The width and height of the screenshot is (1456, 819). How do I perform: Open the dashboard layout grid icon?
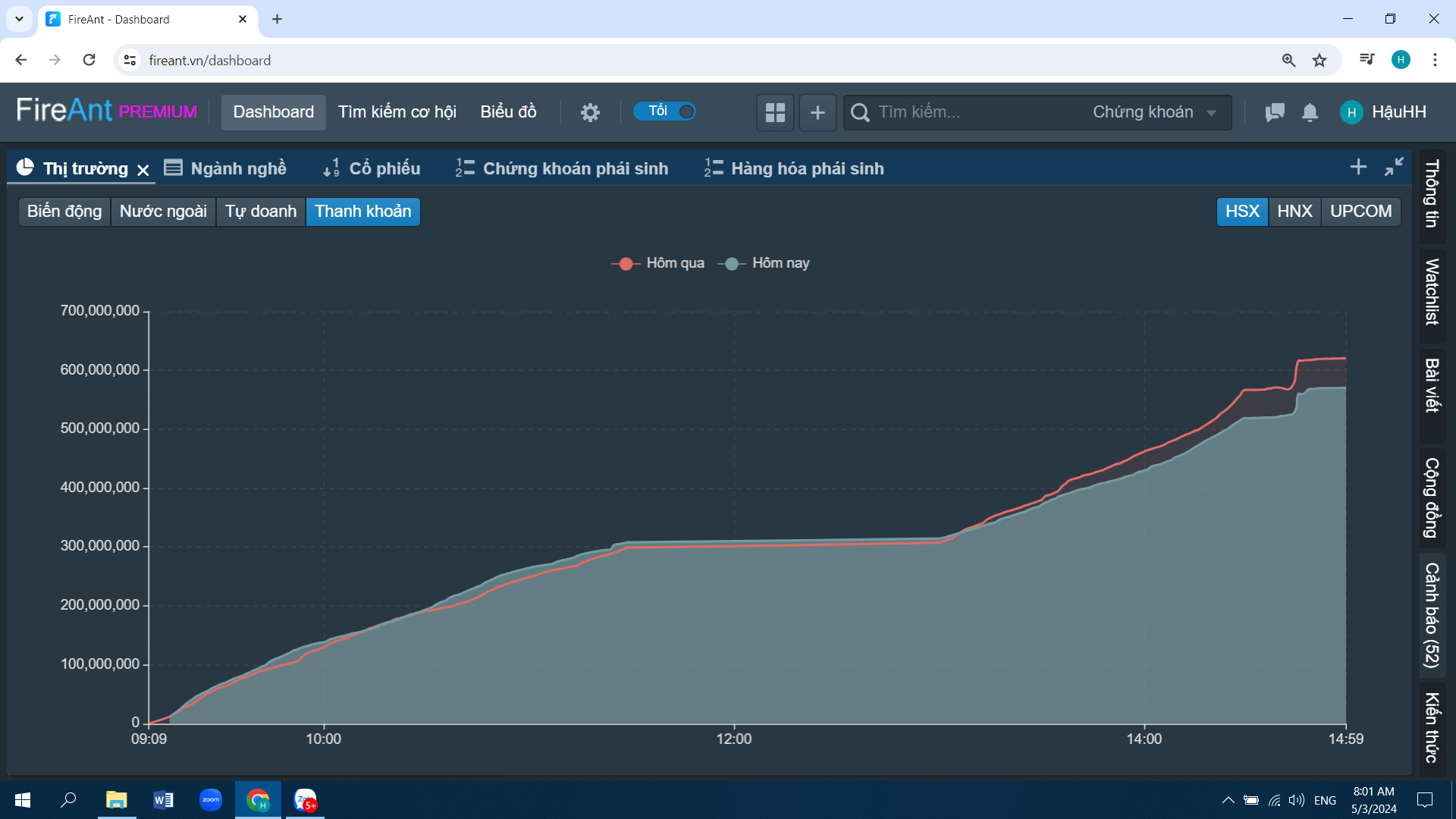(775, 112)
